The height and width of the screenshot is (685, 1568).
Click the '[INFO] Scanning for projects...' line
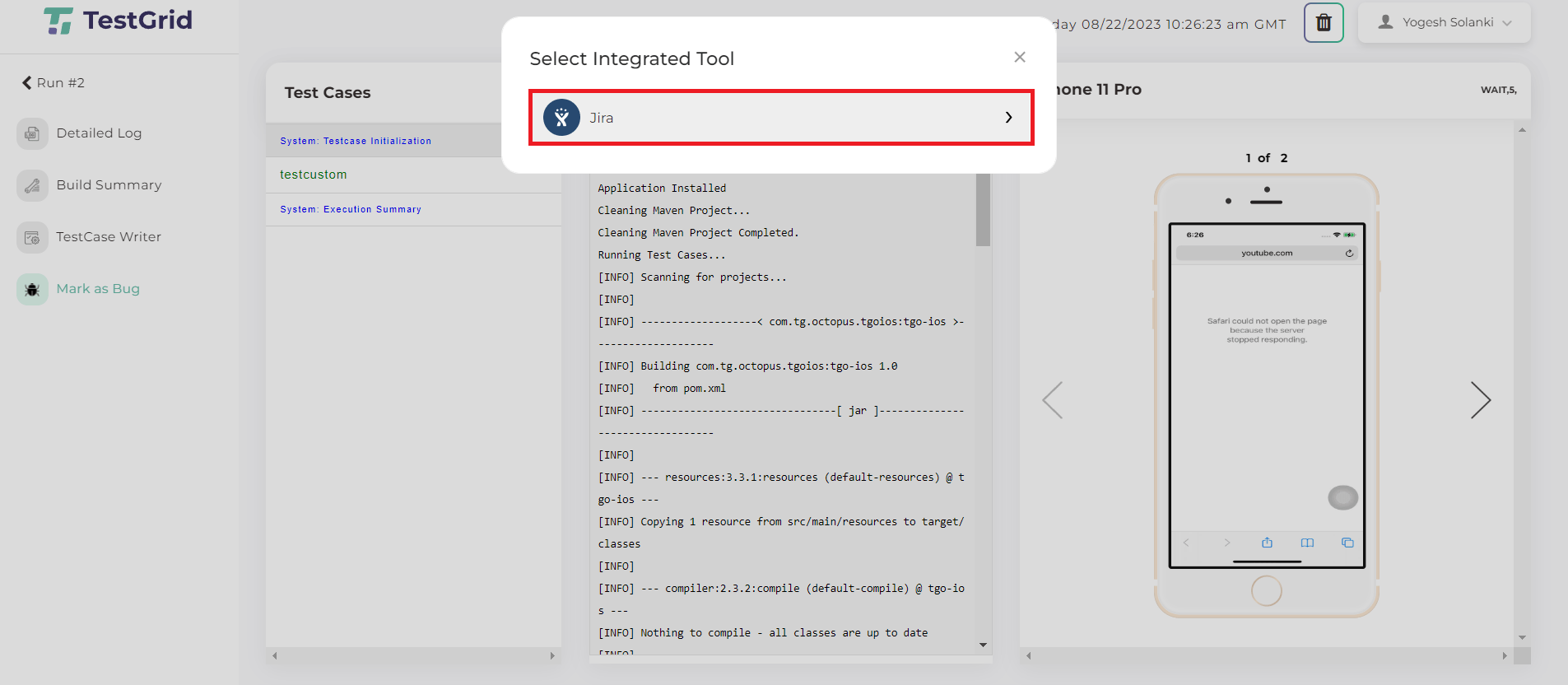(692, 277)
